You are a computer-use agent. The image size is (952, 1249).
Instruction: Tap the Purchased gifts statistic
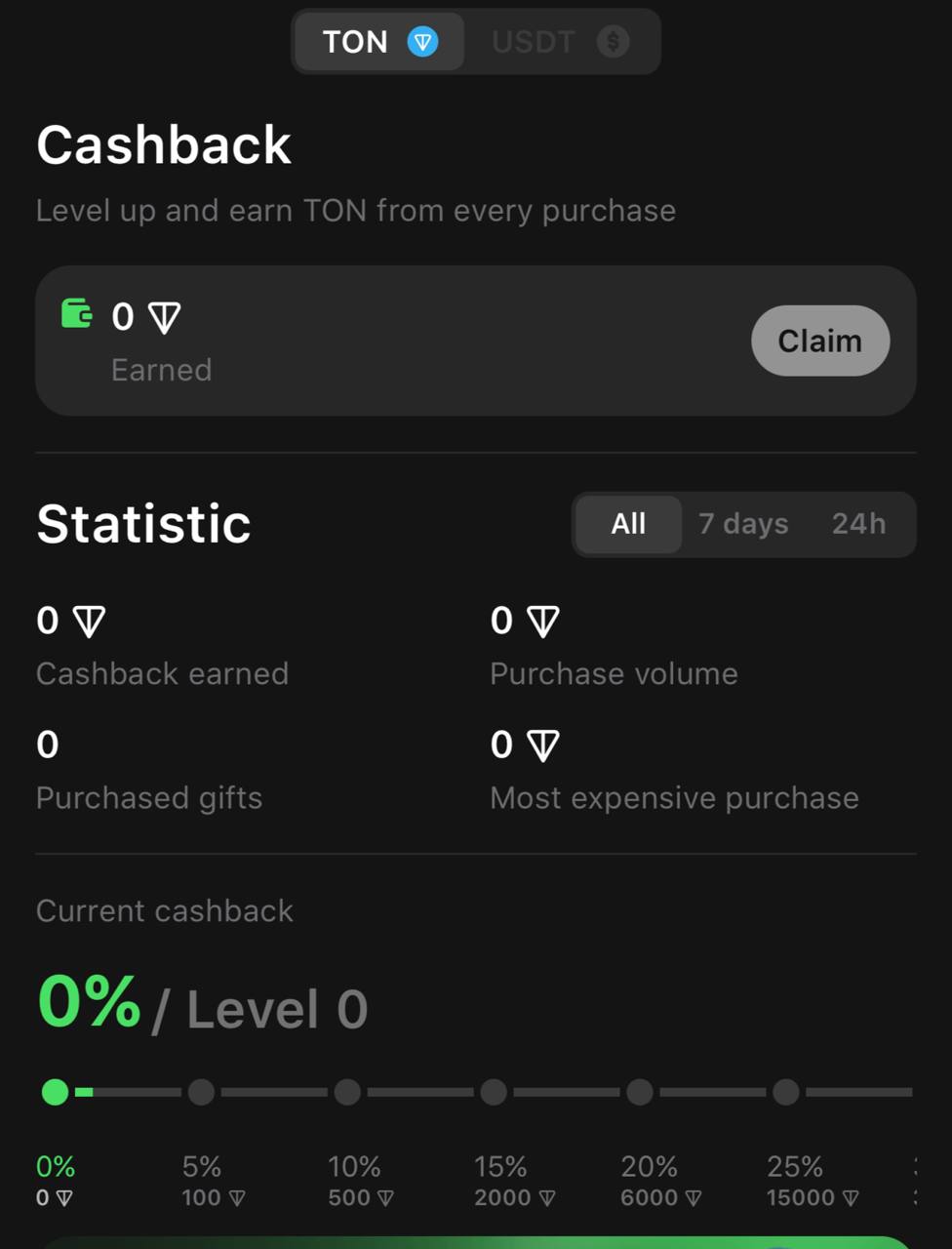(x=149, y=771)
